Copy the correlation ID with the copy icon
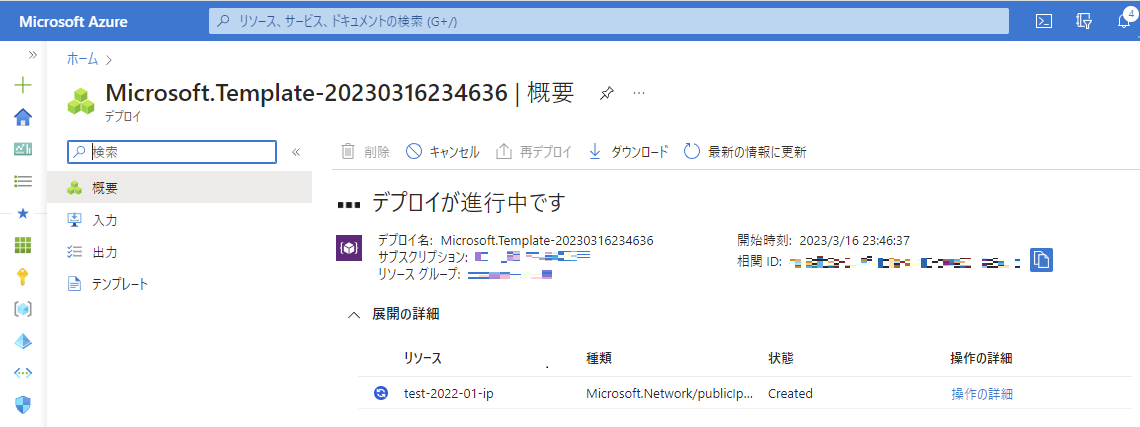 click(1041, 260)
